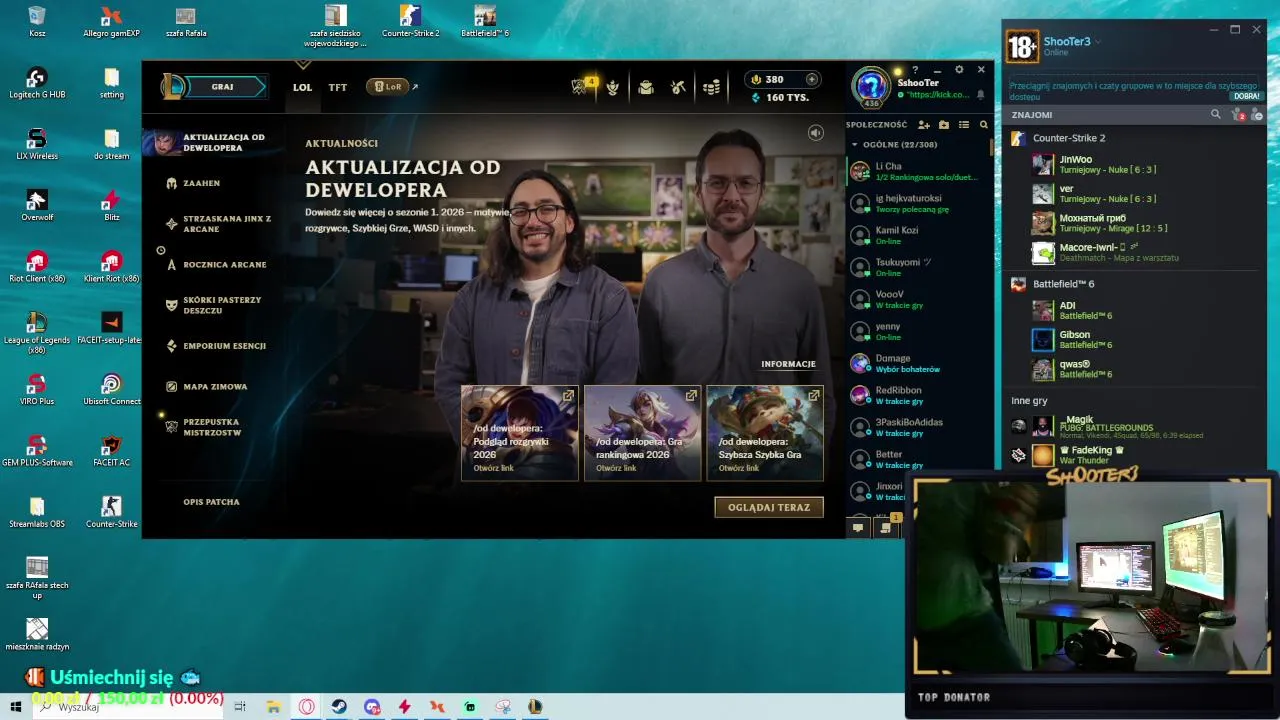This screenshot has width=1280, height=720.
Task: Open the missions icon with badge 1
Action: (887, 526)
